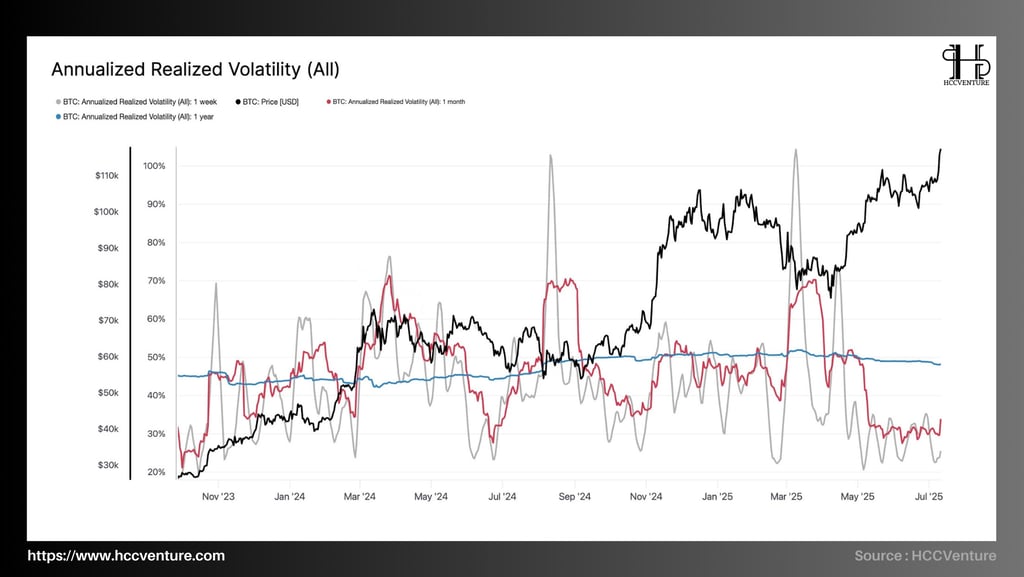Image resolution: width=1024 pixels, height=577 pixels.
Task: Click the $110k price axis label
Action: click(107, 176)
